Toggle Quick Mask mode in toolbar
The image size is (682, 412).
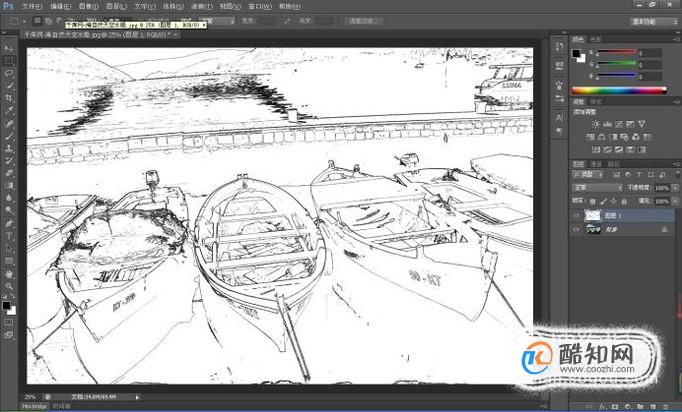(x=9, y=322)
